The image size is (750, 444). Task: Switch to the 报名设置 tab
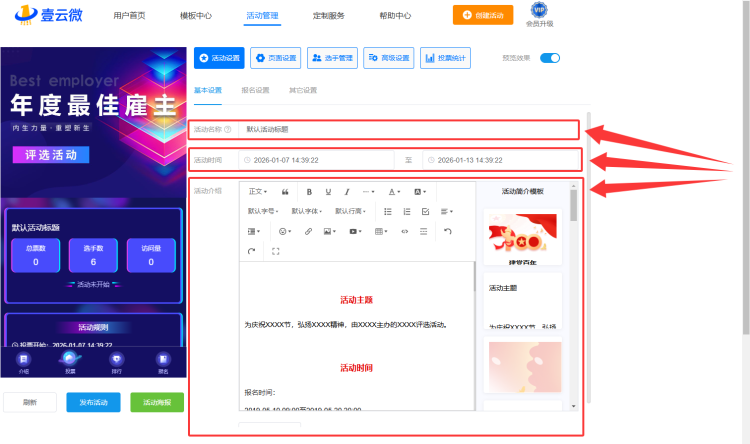(x=255, y=90)
